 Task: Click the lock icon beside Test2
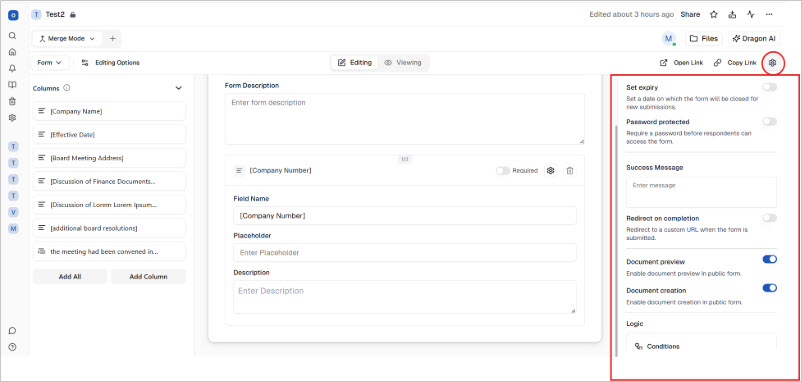coord(73,15)
